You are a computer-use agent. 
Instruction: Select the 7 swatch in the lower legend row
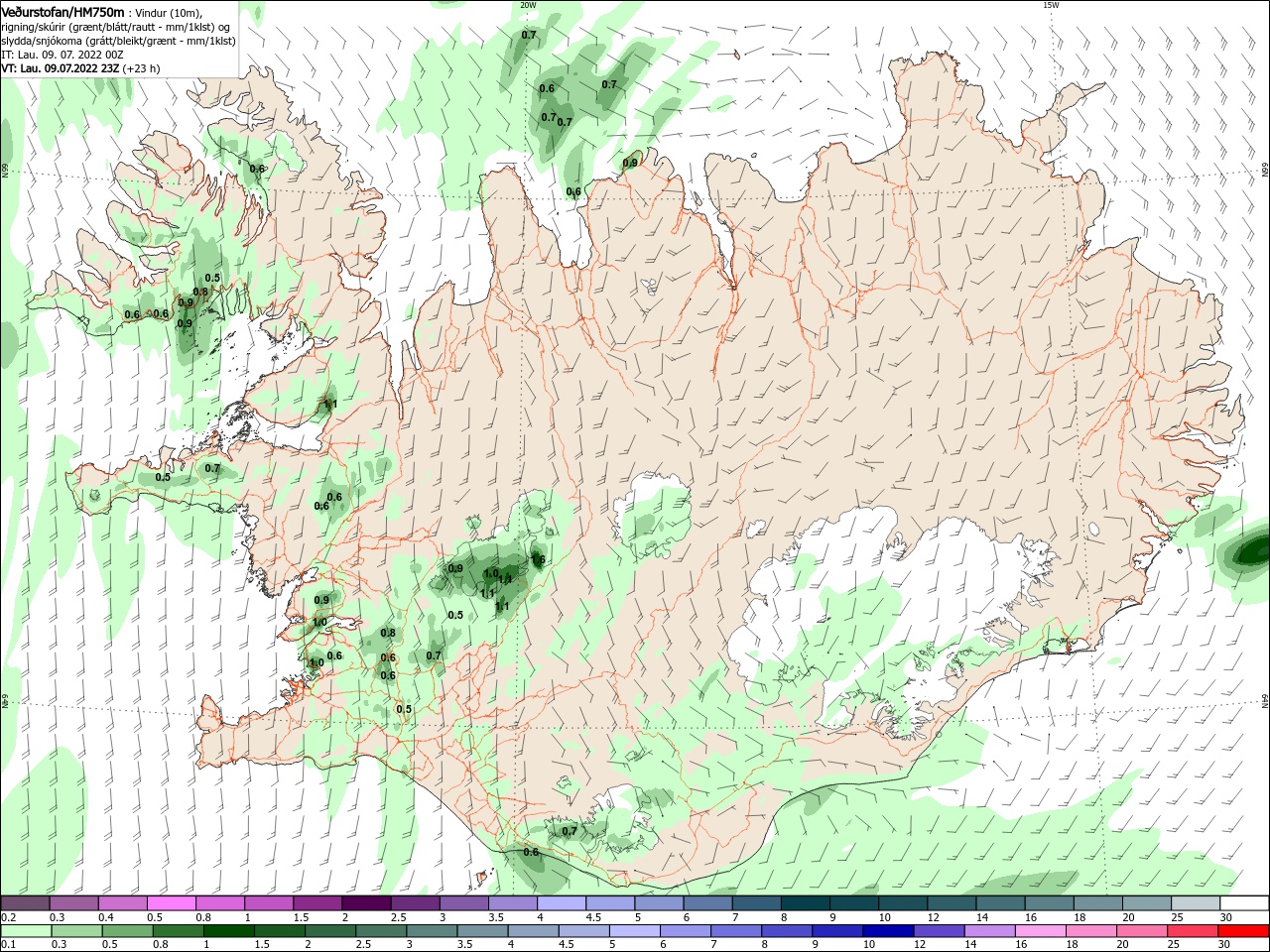click(x=735, y=931)
